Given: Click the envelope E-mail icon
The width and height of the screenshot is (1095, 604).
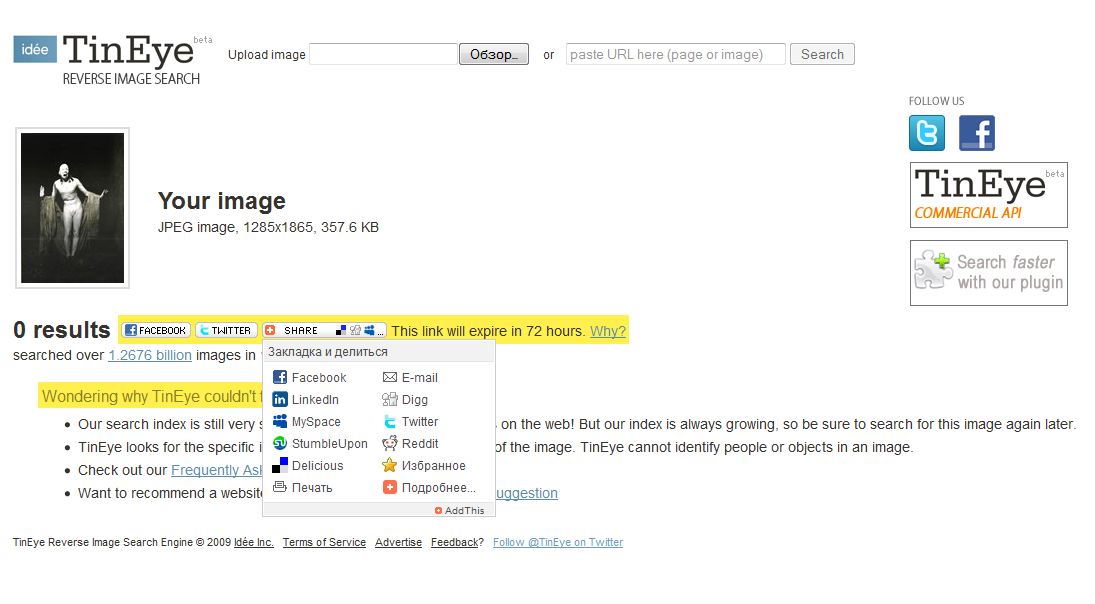Looking at the screenshot, I should (x=390, y=377).
